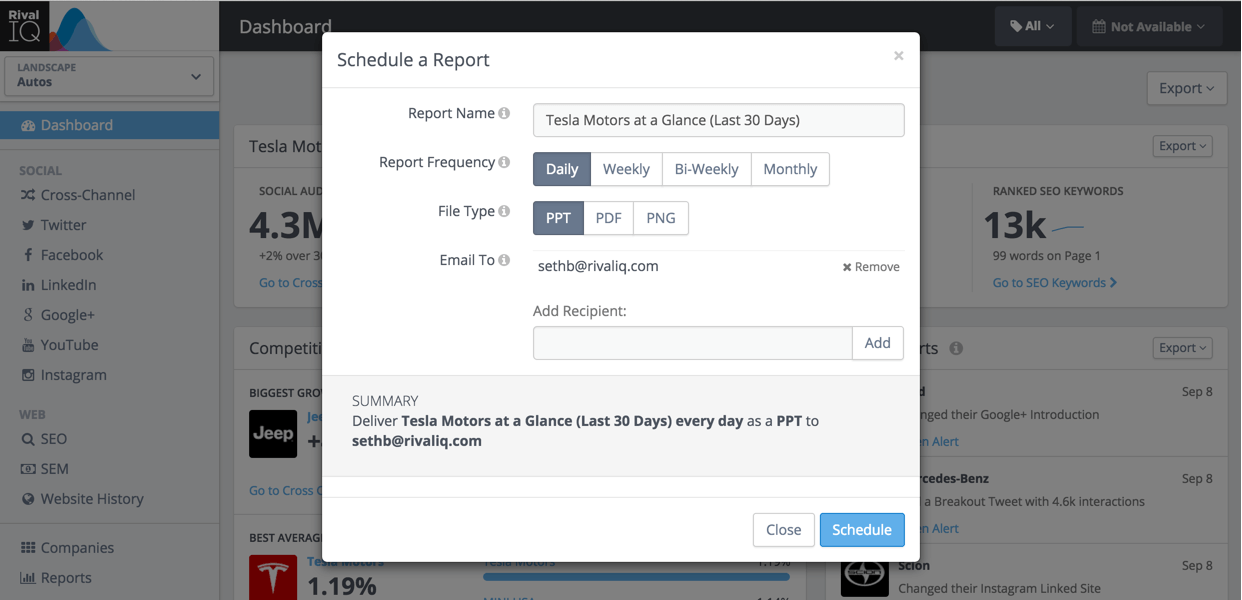This screenshot has height=600, width=1242.
Task: Click the File Type info icon
Action: [504, 212]
